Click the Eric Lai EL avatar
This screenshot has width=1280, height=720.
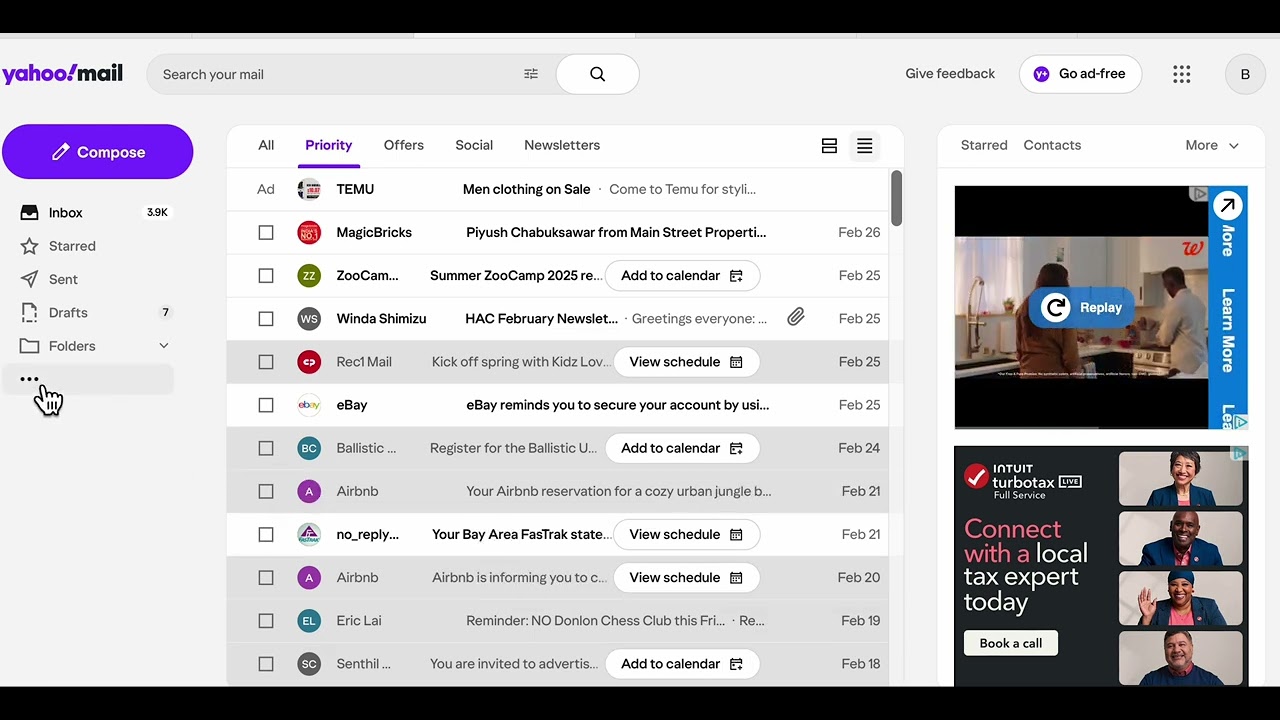309,621
